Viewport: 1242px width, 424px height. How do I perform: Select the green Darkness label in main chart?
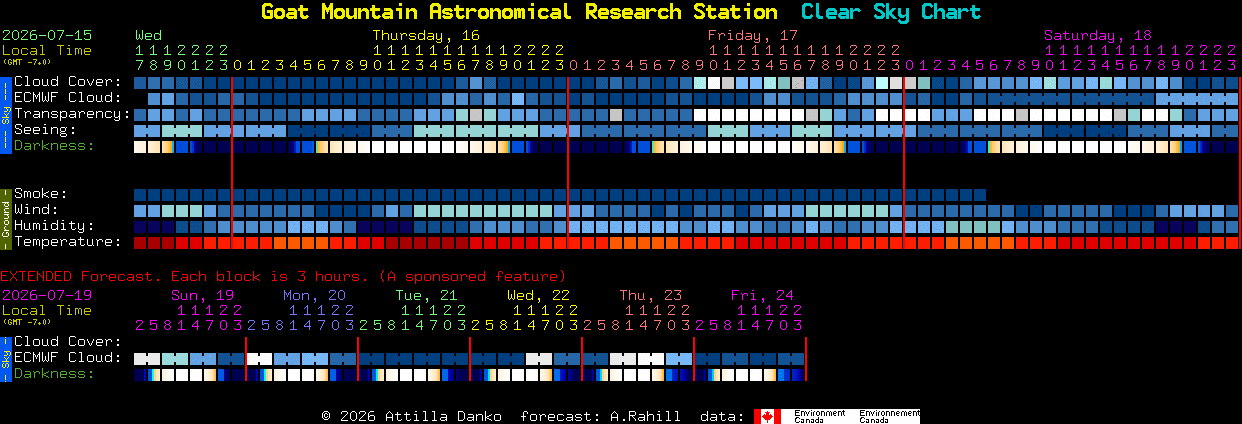pos(54,146)
